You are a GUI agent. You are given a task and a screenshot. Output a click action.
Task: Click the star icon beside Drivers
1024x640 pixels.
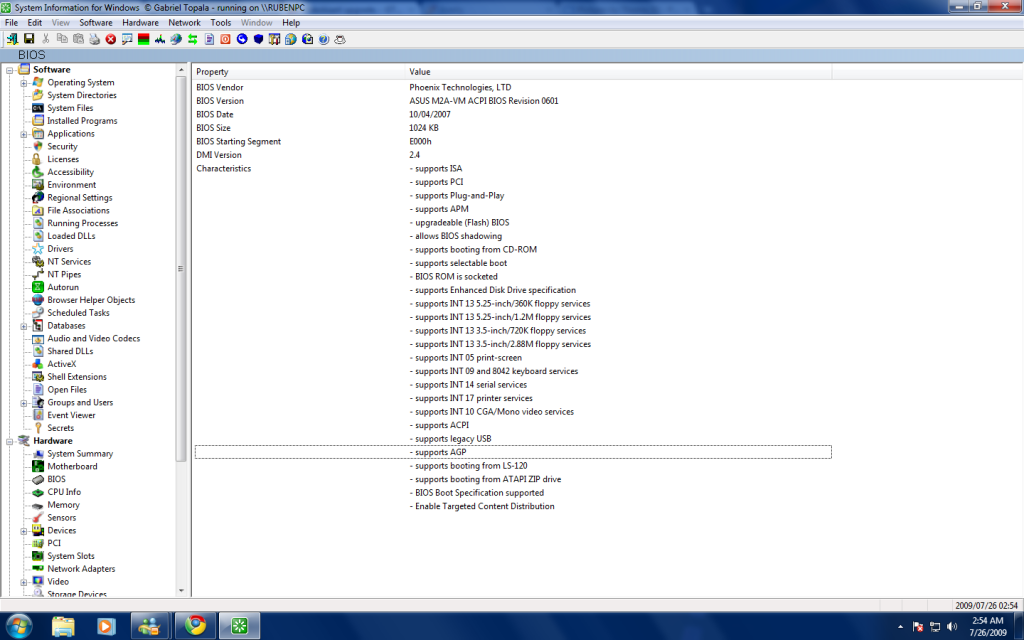tap(38, 249)
